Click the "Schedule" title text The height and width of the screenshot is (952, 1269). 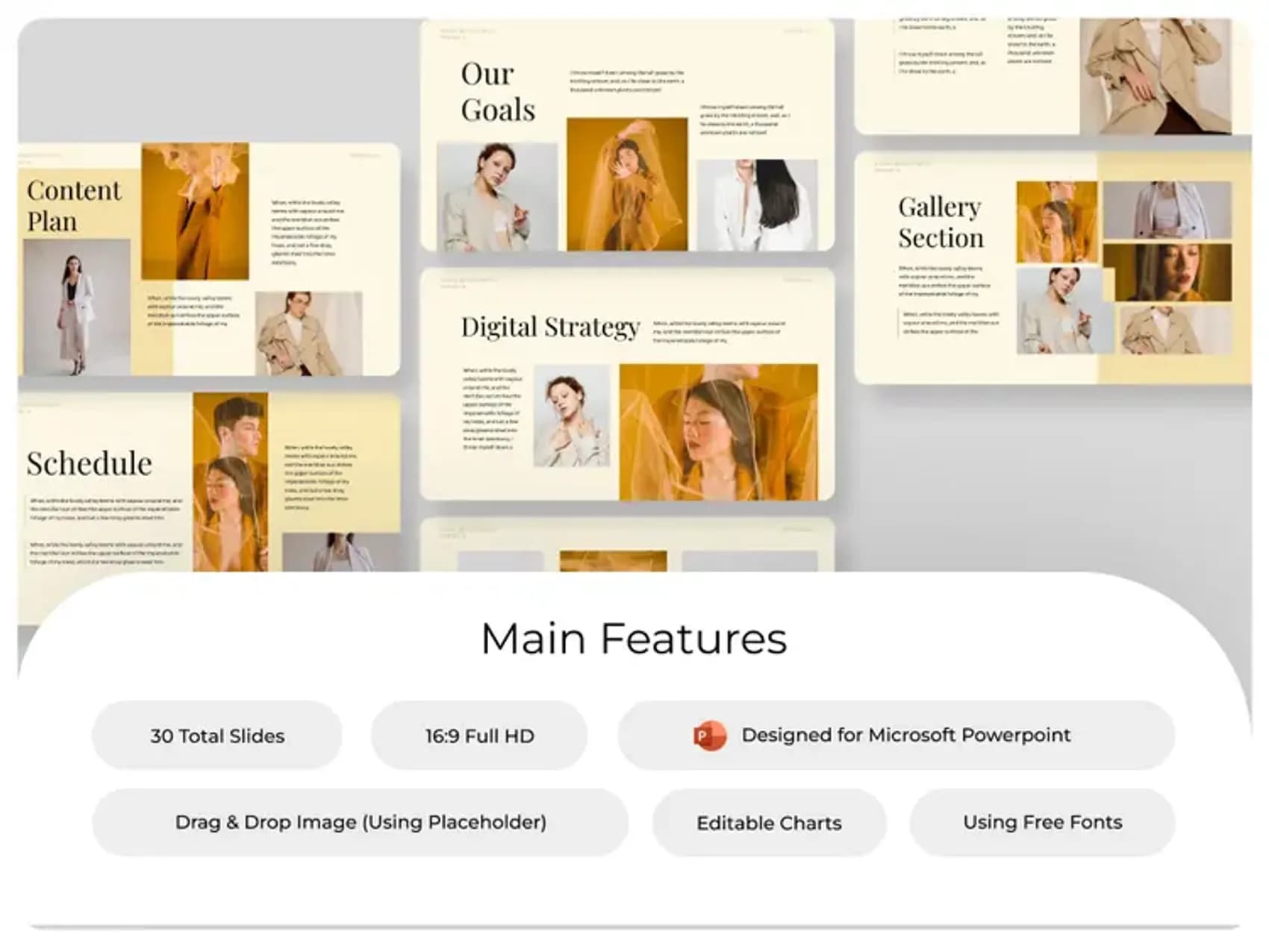click(x=90, y=463)
